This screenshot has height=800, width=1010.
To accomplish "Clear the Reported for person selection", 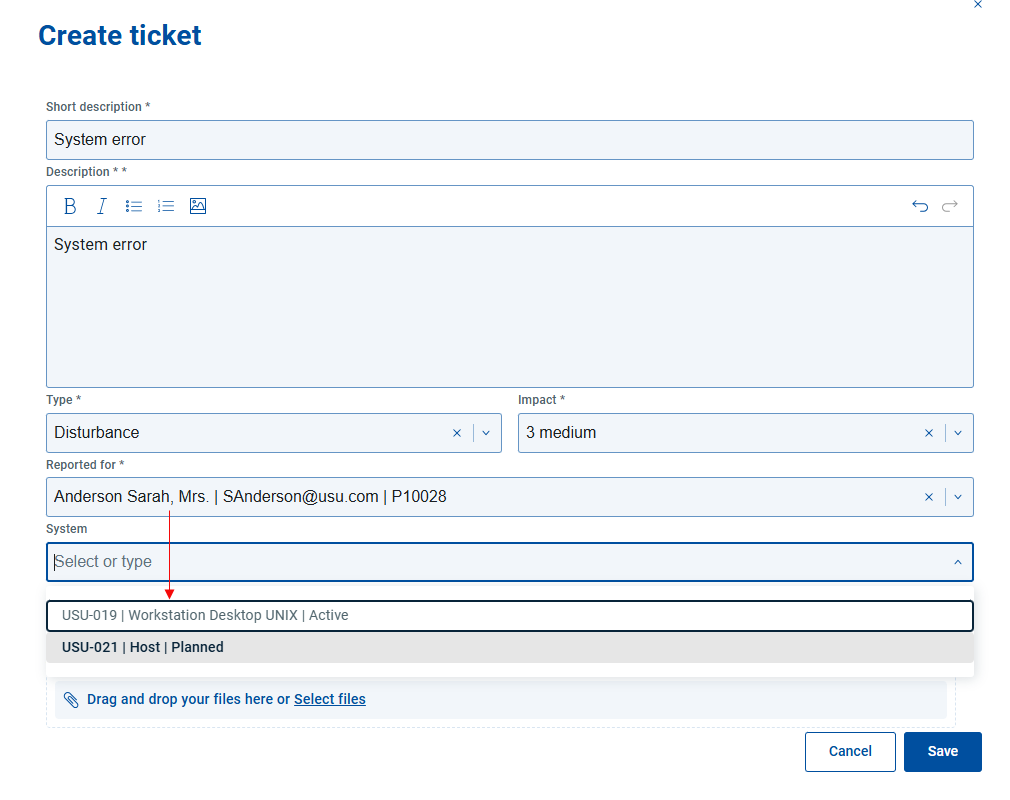I will (x=929, y=497).
